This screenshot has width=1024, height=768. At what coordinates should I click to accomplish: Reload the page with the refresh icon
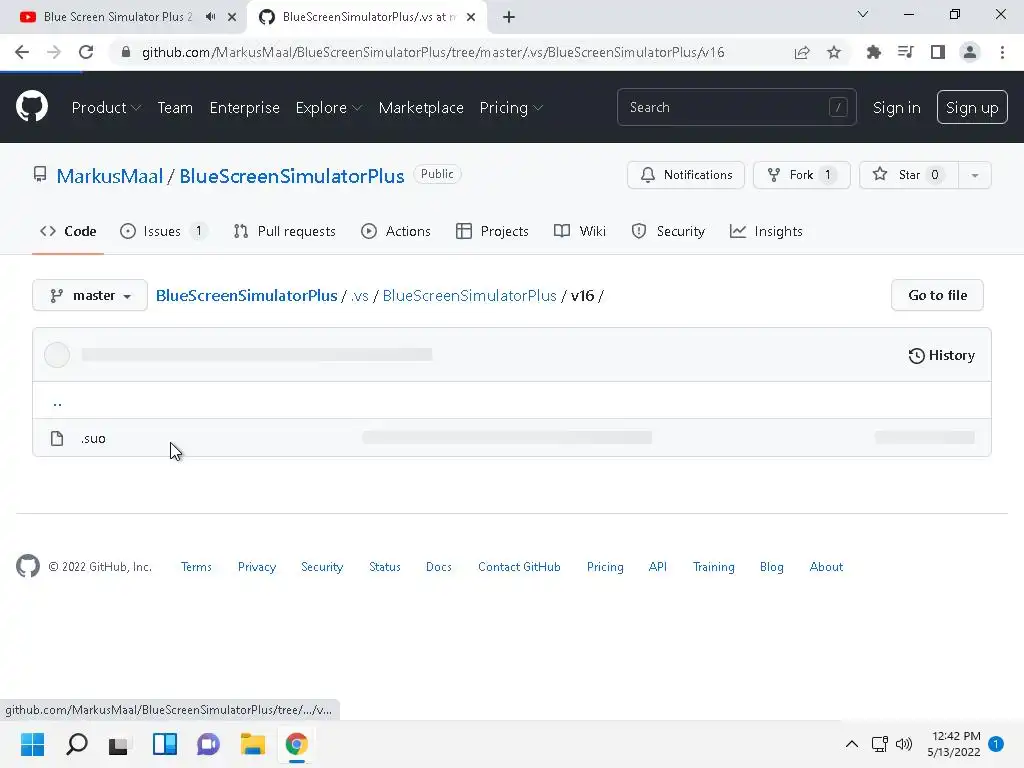click(x=86, y=52)
